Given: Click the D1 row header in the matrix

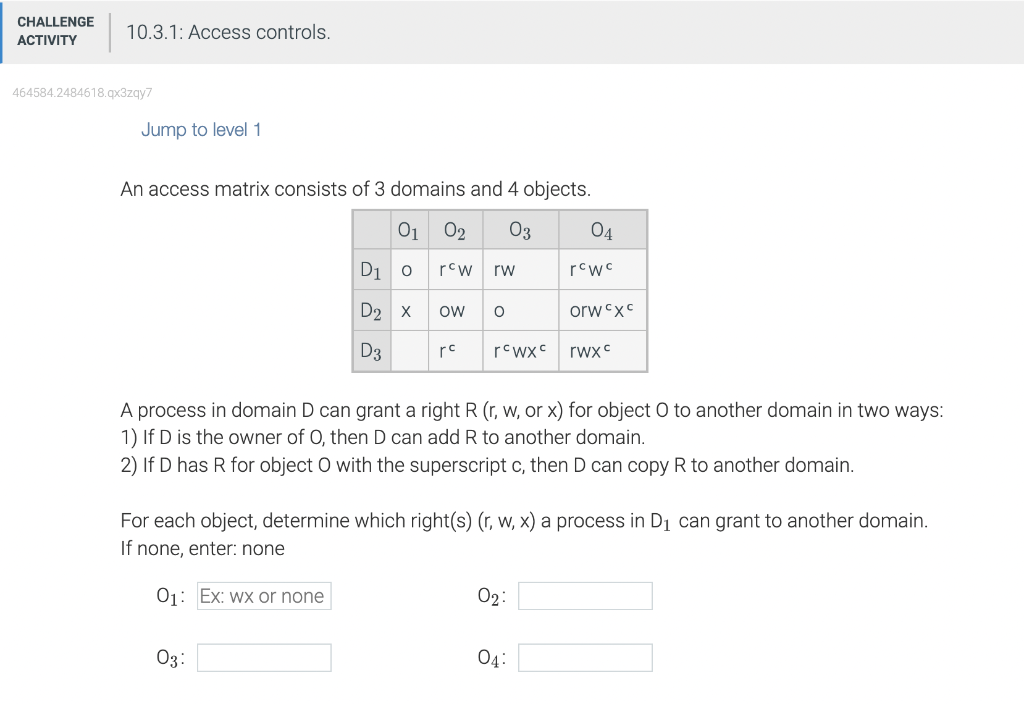Looking at the screenshot, I should [371, 269].
